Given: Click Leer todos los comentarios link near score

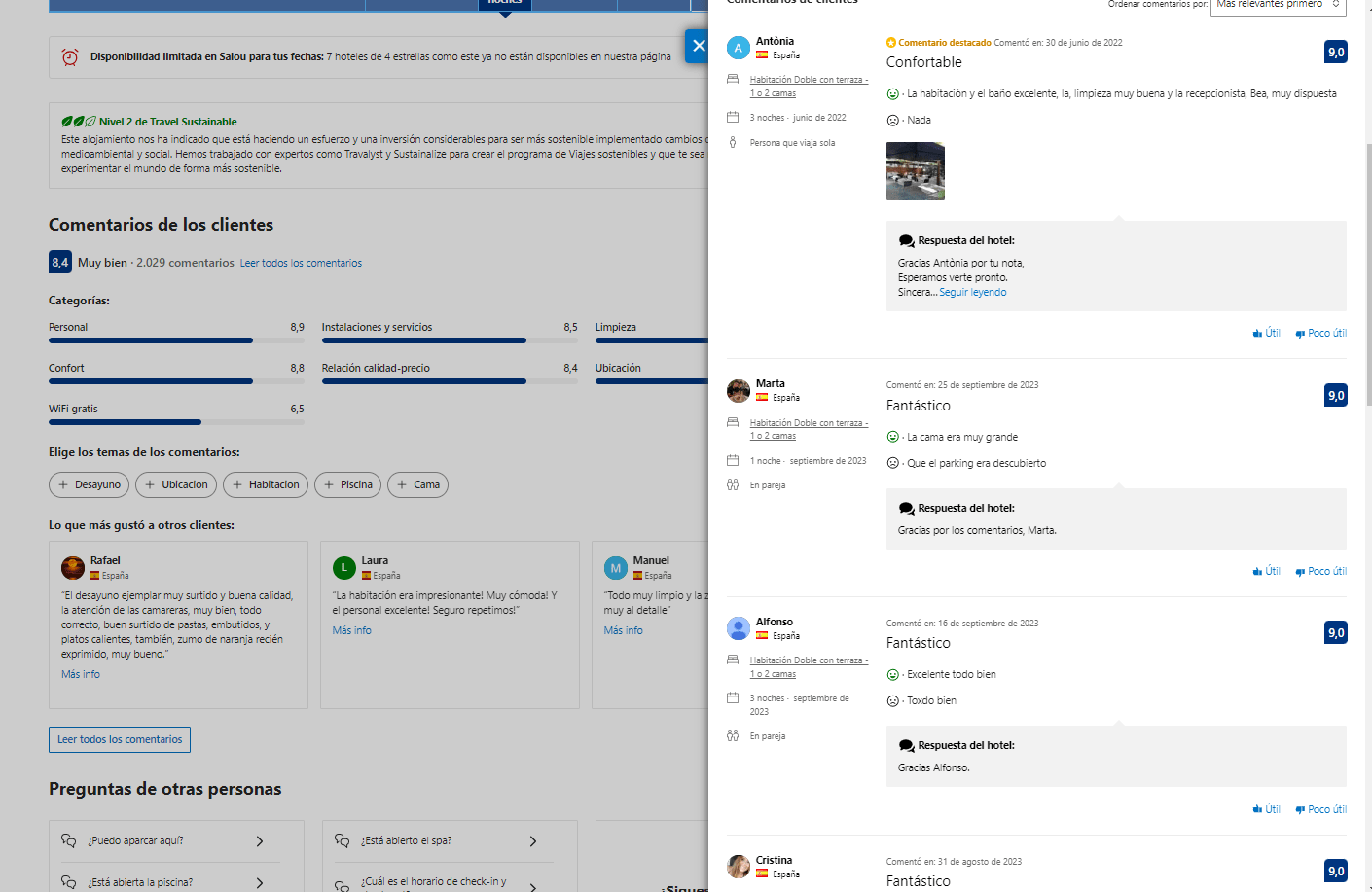Looking at the screenshot, I should click(301, 263).
